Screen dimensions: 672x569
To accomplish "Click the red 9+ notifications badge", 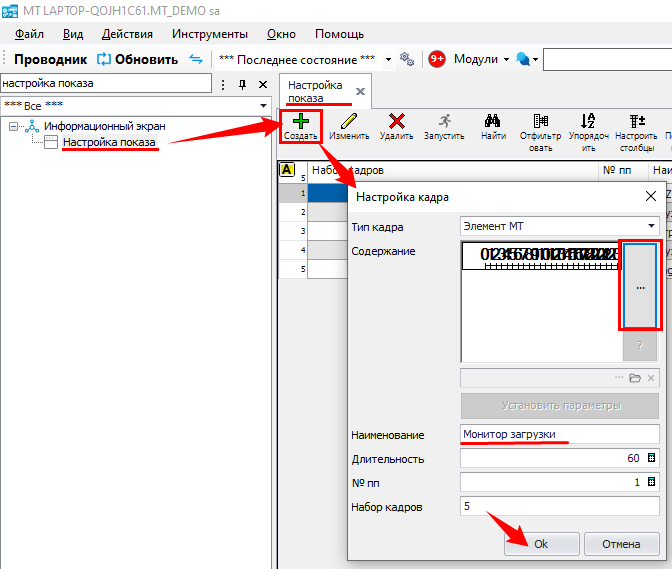I will coord(437,59).
